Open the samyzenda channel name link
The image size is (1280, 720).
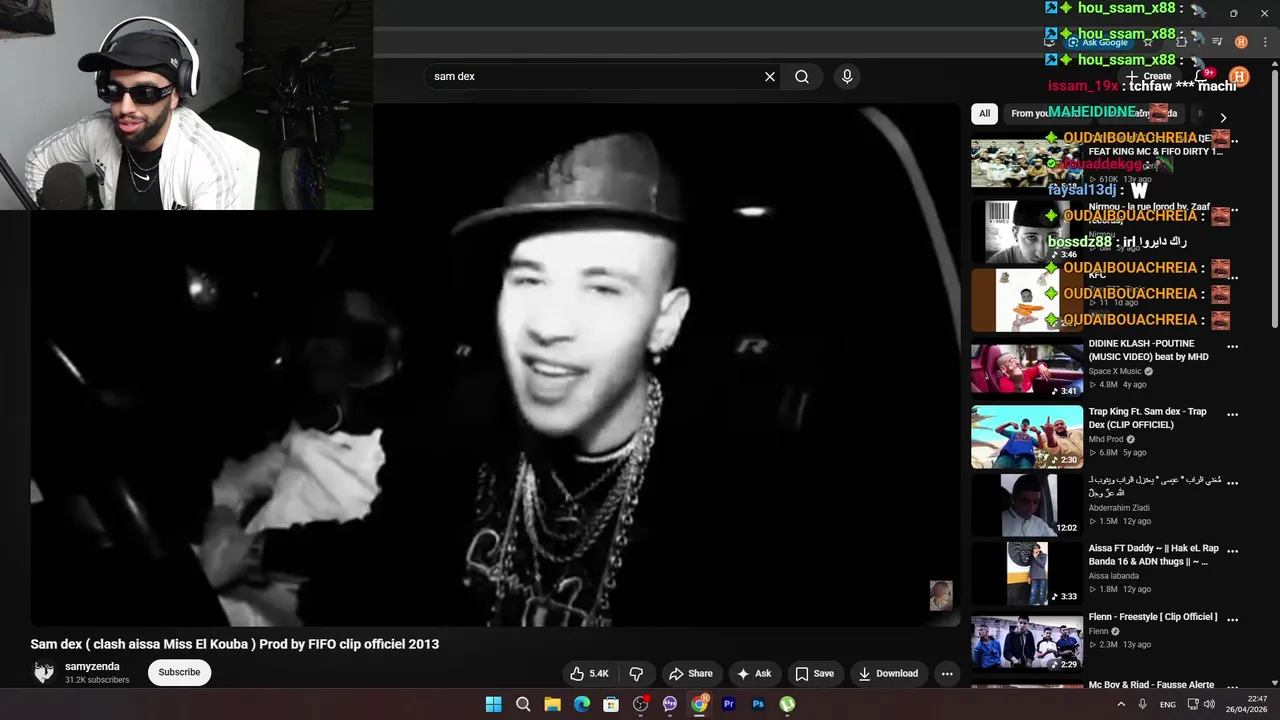coord(92,666)
